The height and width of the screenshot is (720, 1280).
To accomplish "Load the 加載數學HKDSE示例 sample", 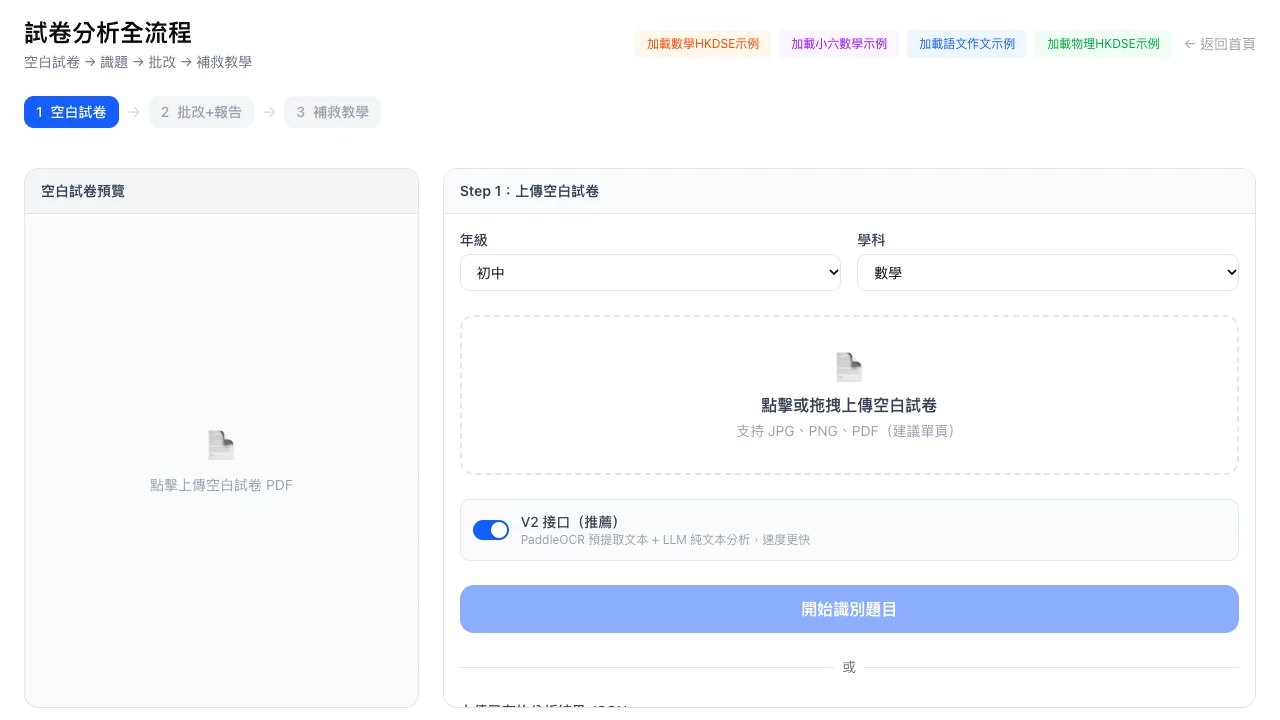I will [703, 44].
